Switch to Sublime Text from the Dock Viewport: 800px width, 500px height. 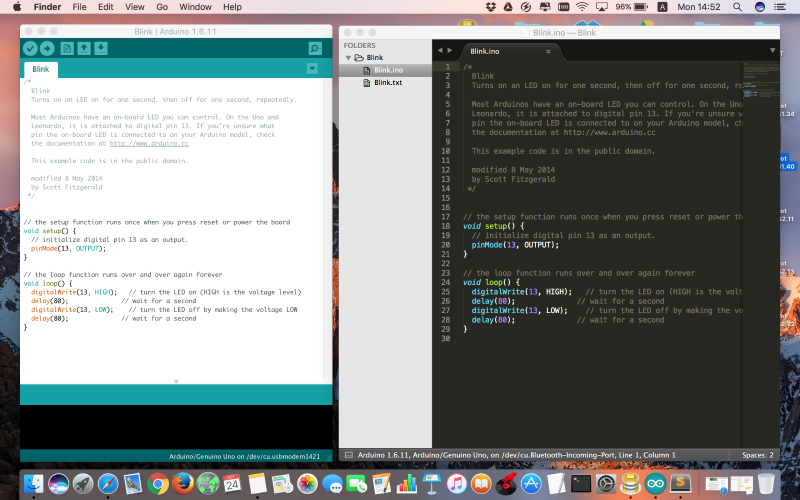tap(681, 483)
